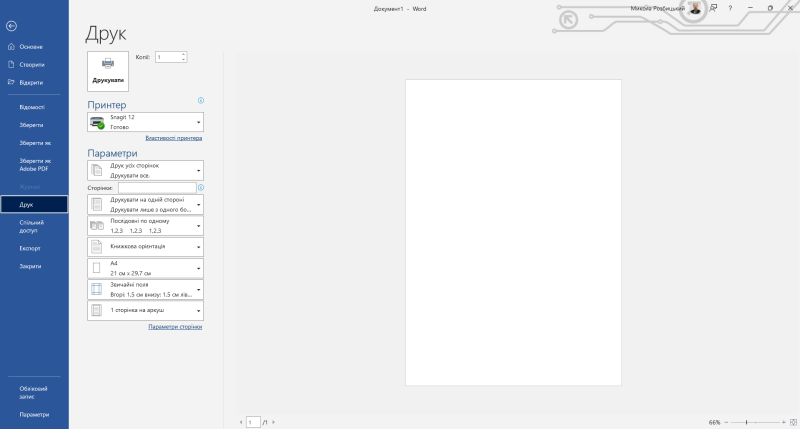The width and height of the screenshot is (800, 429).
Task: Expand the Друк усіх сторінок dropdown
Action: pos(145,170)
